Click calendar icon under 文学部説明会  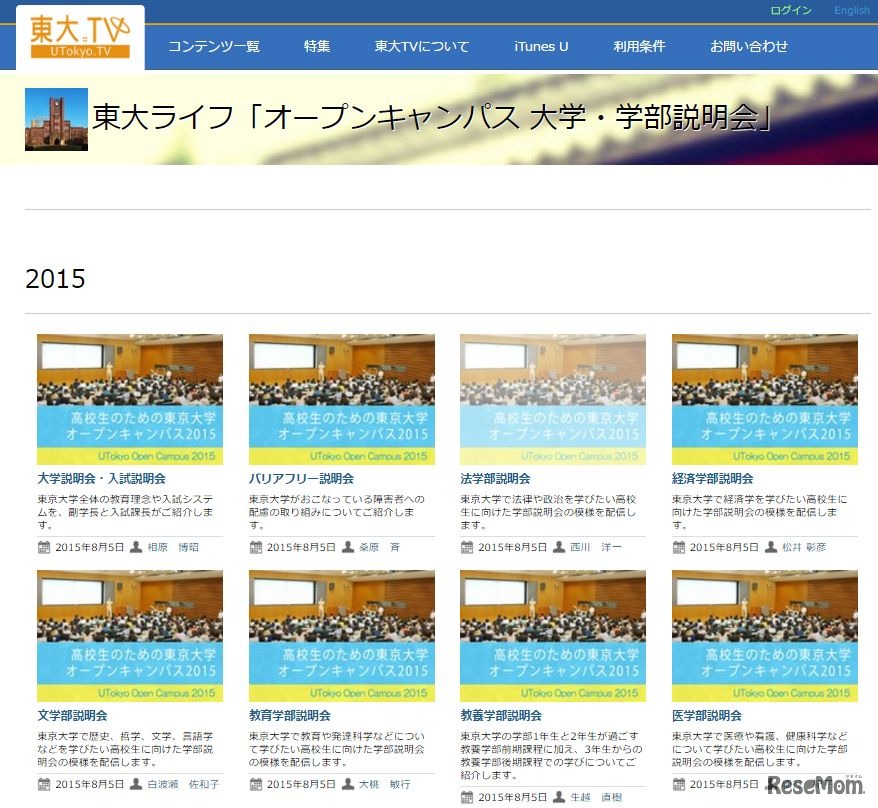(x=44, y=784)
